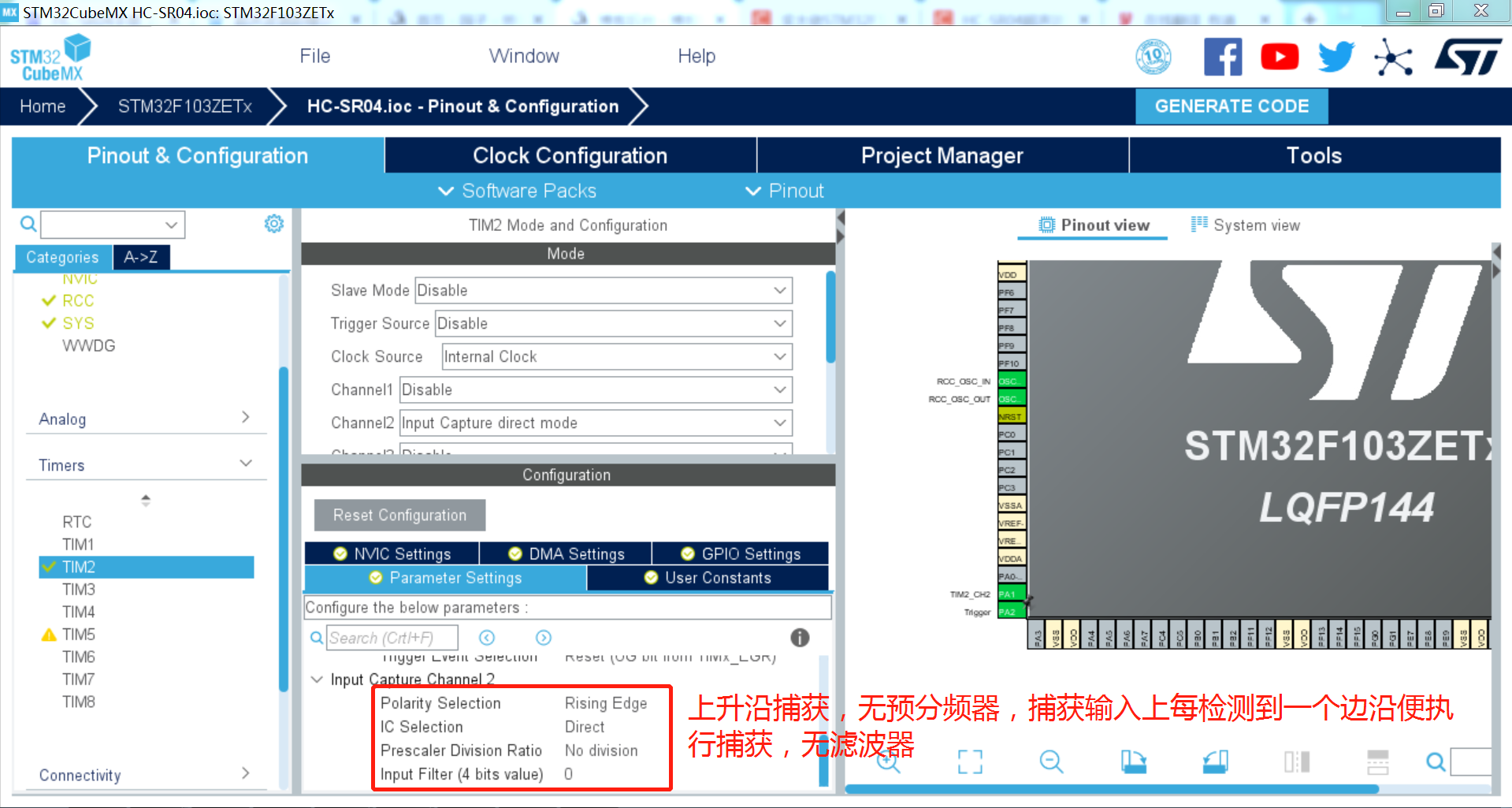The width and height of the screenshot is (1512, 808).
Task: Open the File menu
Action: pos(315,56)
